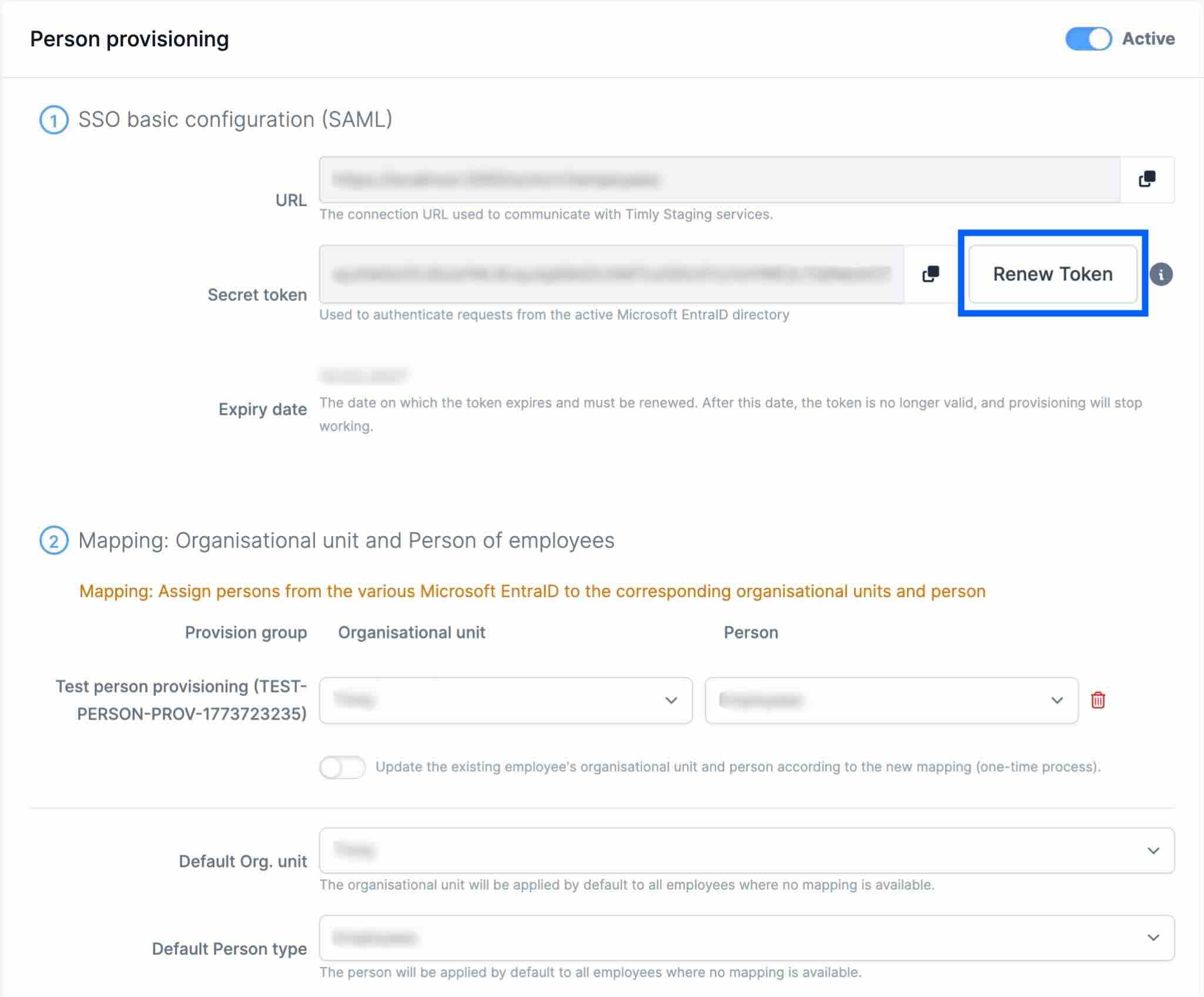The width and height of the screenshot is (1204, 997).
Task: Toggle the Active person provisioning switch
Action: [x=1088, y=39]
